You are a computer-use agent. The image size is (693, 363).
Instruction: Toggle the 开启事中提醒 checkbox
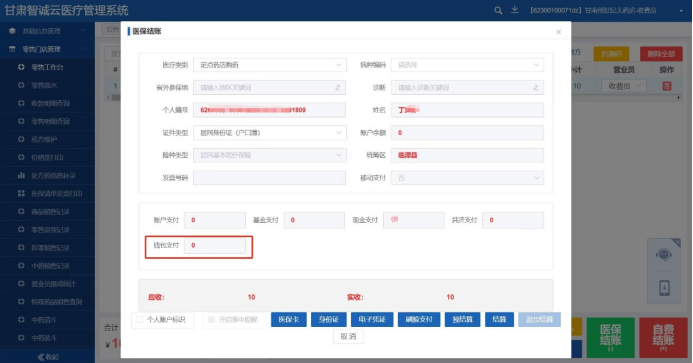211,320
